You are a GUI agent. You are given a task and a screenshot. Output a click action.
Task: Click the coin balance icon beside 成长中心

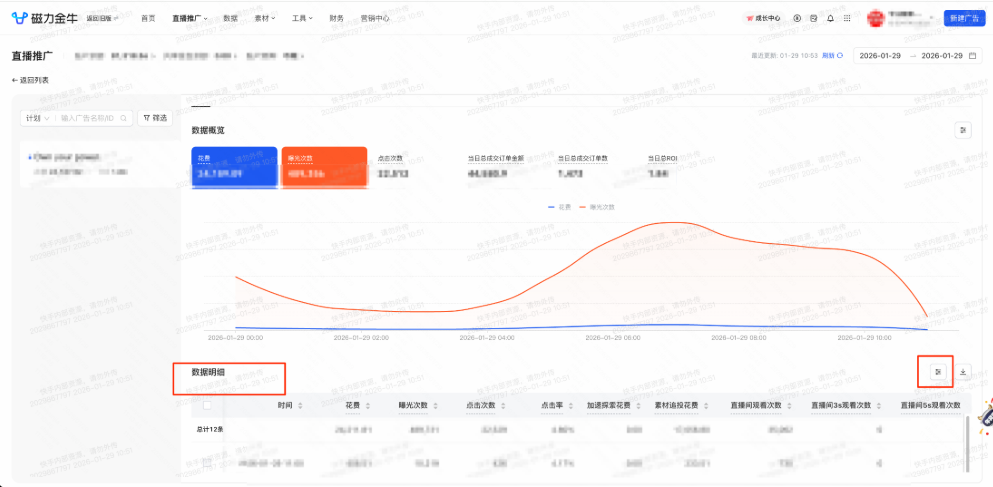point(797,18)
